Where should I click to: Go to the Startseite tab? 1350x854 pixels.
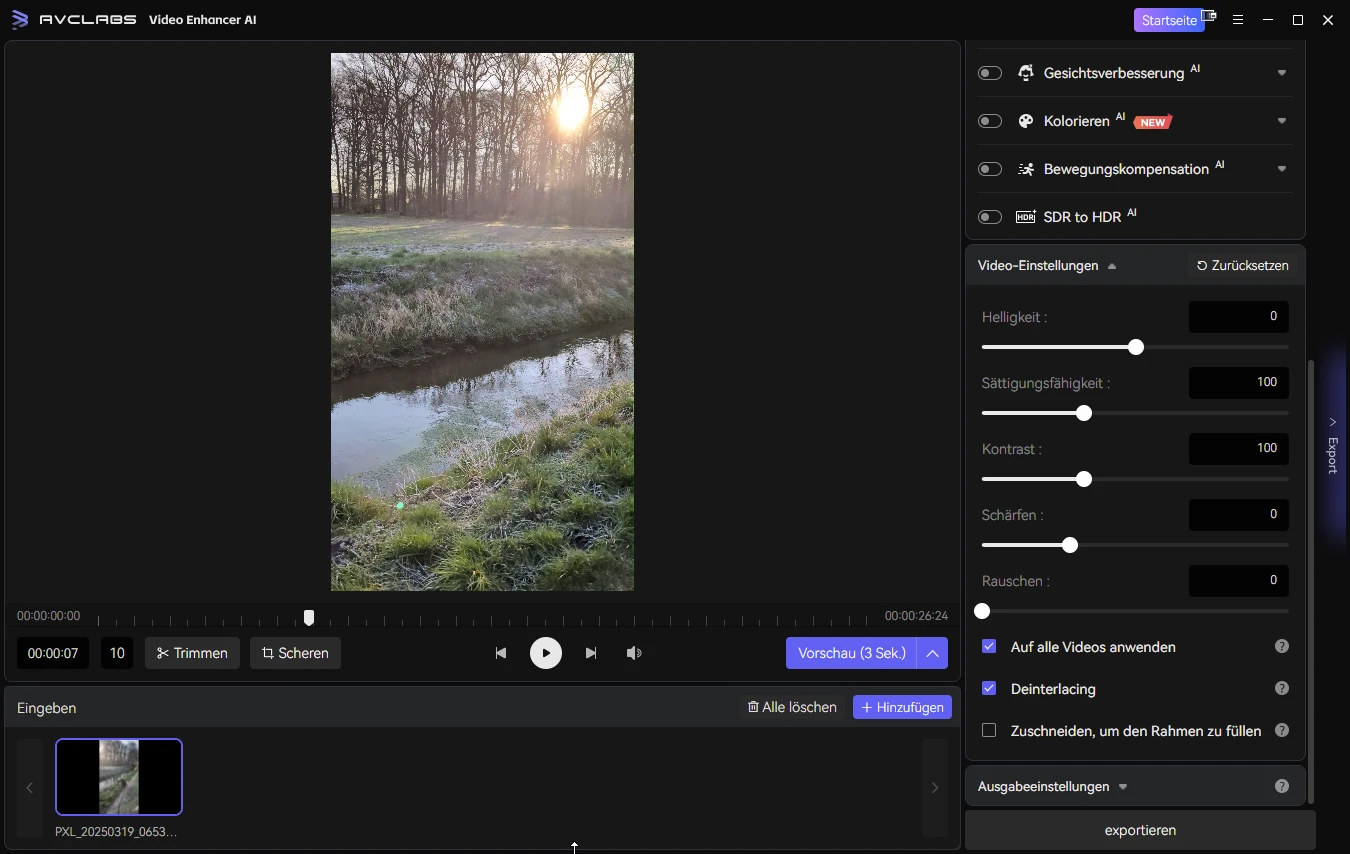coord(1168,20)
